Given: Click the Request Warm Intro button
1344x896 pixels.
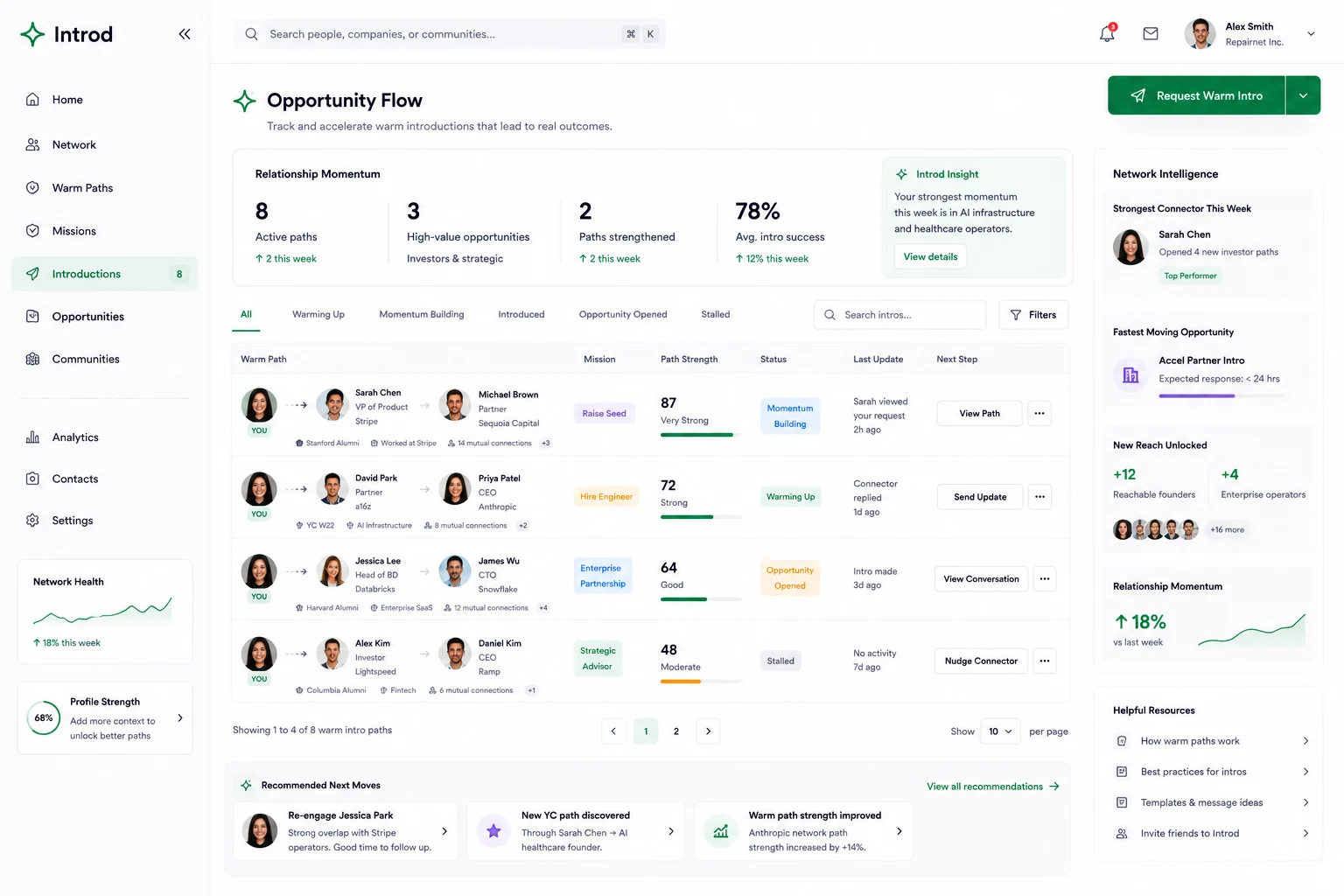Looking at the screenshot, I should 1197,95.
